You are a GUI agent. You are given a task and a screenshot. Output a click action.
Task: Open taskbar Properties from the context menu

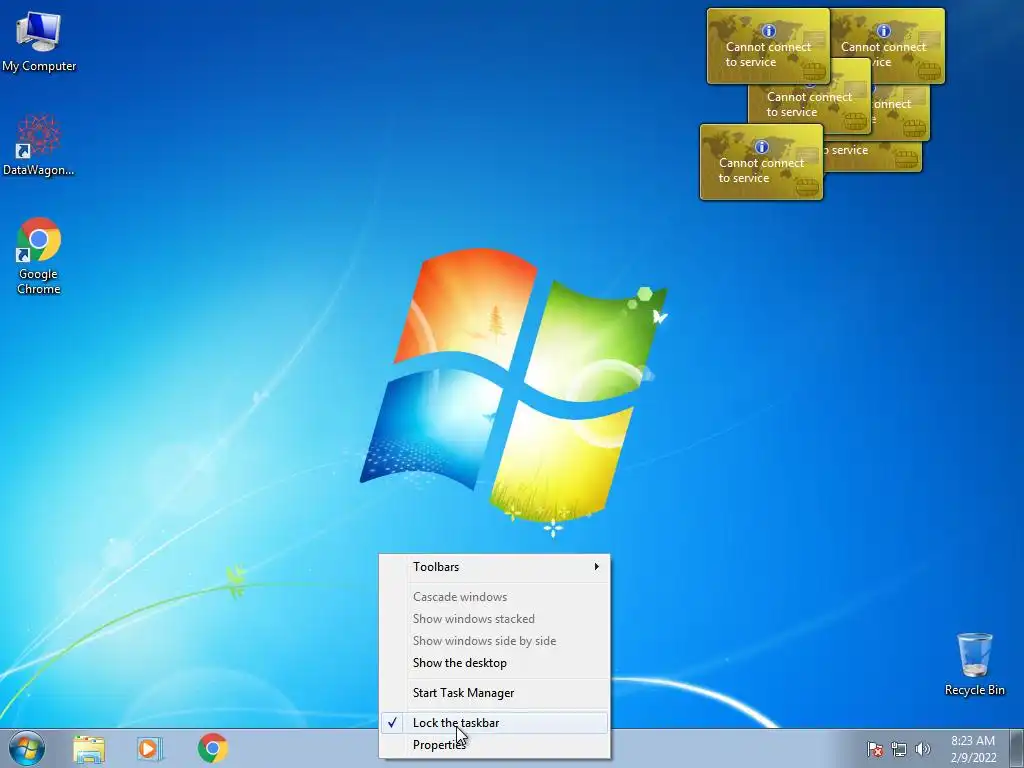(x=494, y=745)
